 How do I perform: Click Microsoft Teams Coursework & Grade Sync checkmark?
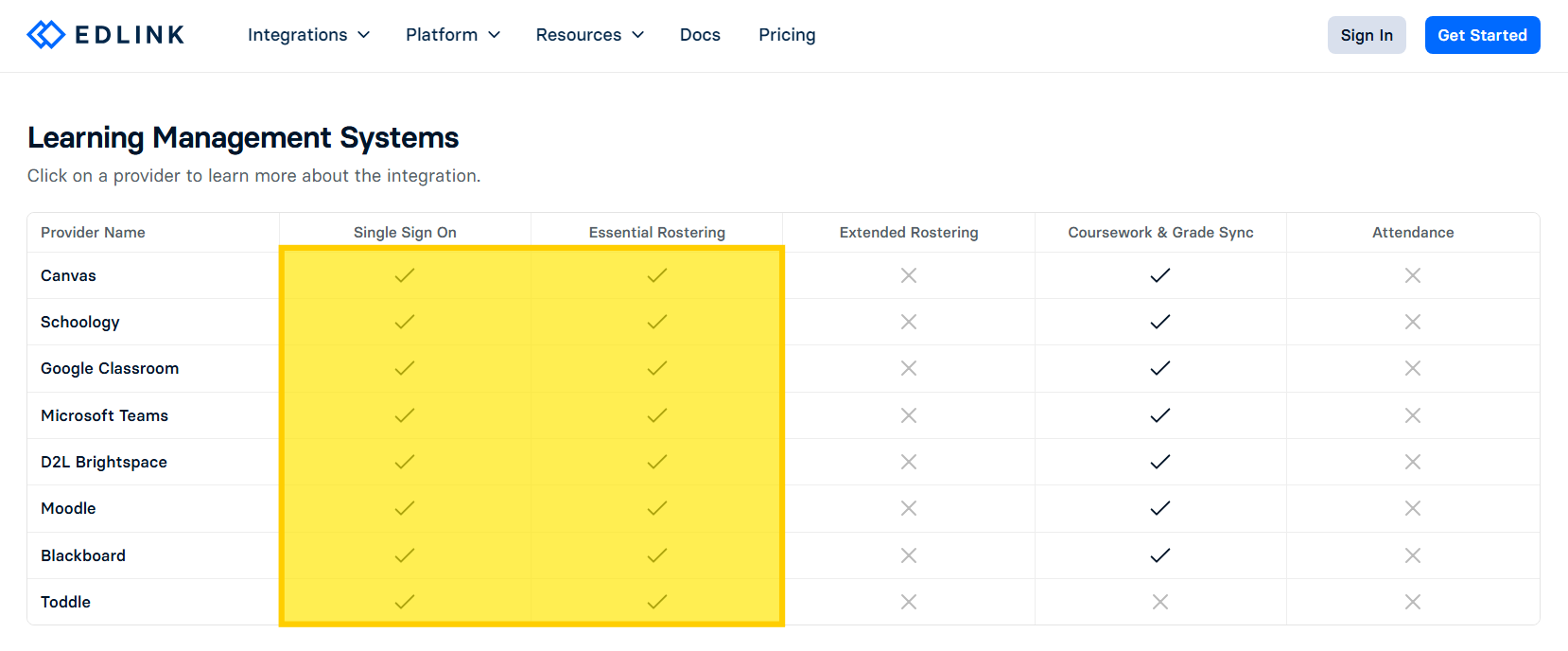tap(1160, 415)
